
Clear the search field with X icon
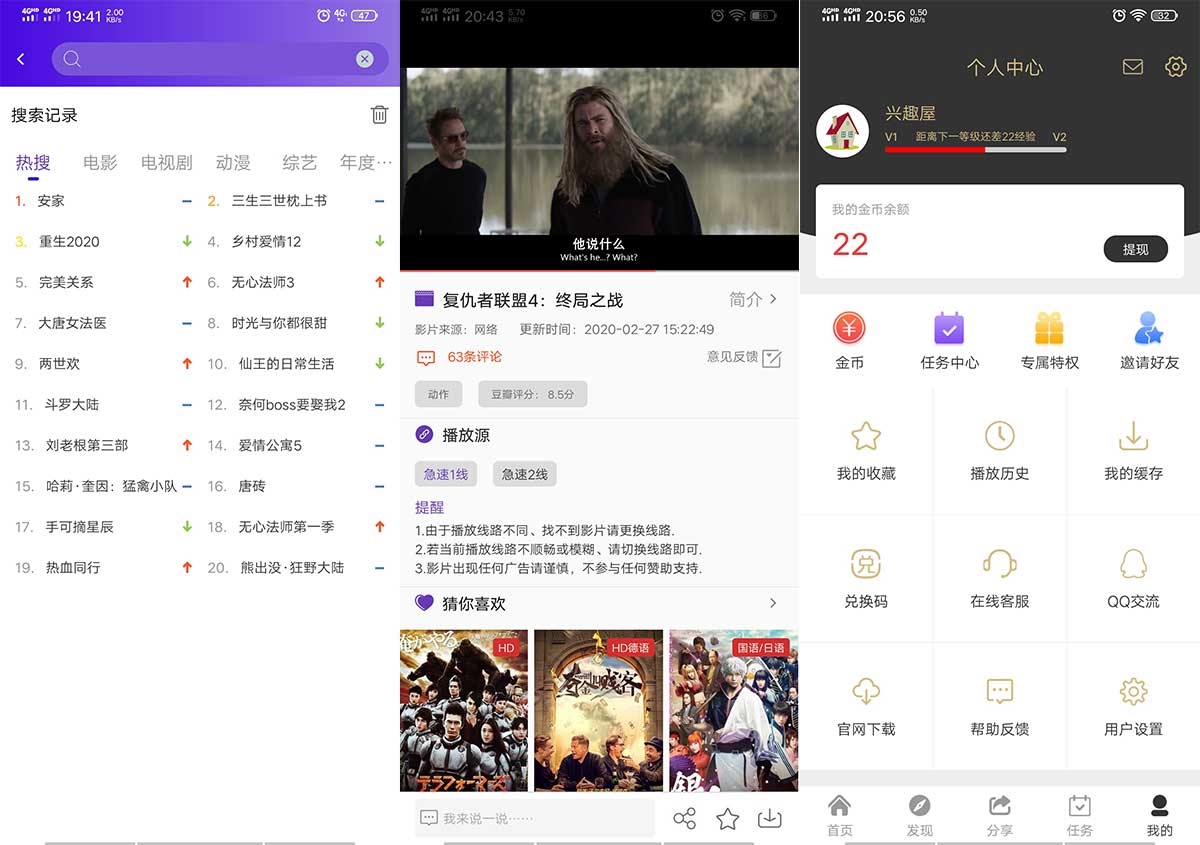pyautogui.click(x=365, y=59)
